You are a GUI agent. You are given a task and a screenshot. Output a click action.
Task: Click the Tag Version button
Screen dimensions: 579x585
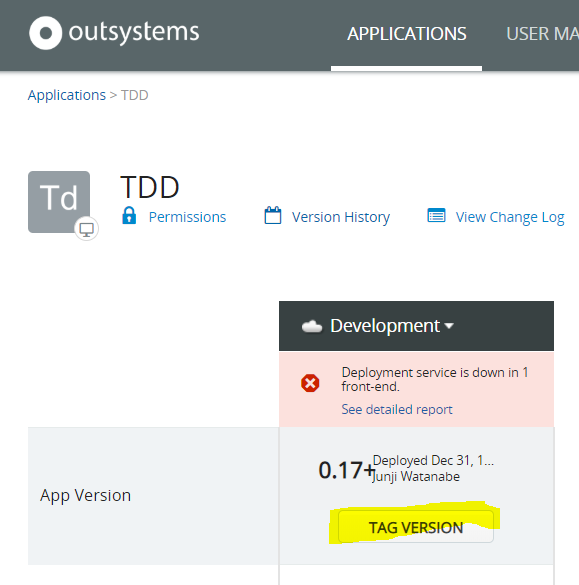click(x=416, y=527)
